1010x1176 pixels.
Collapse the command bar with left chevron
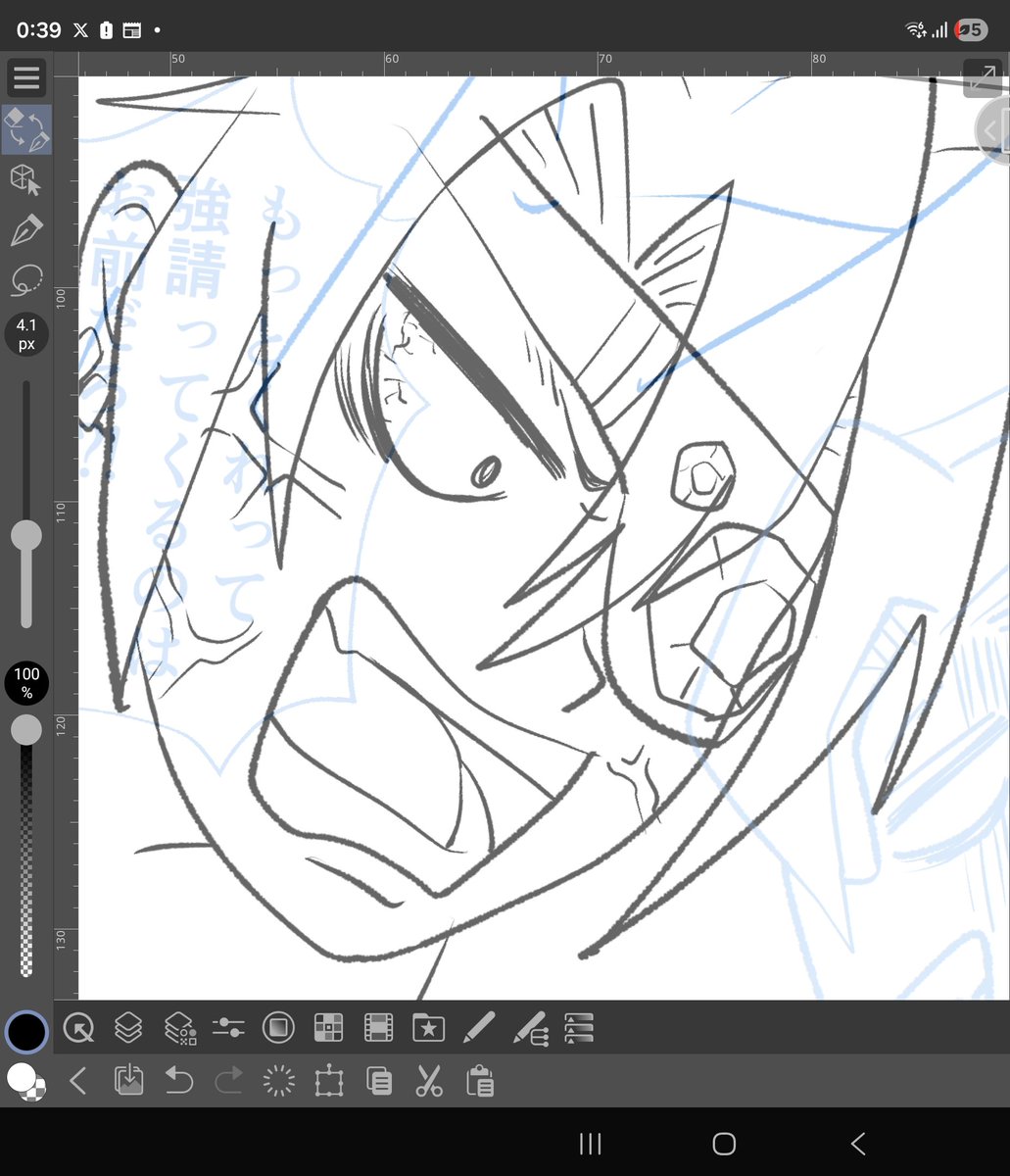tap(78, 1081)
